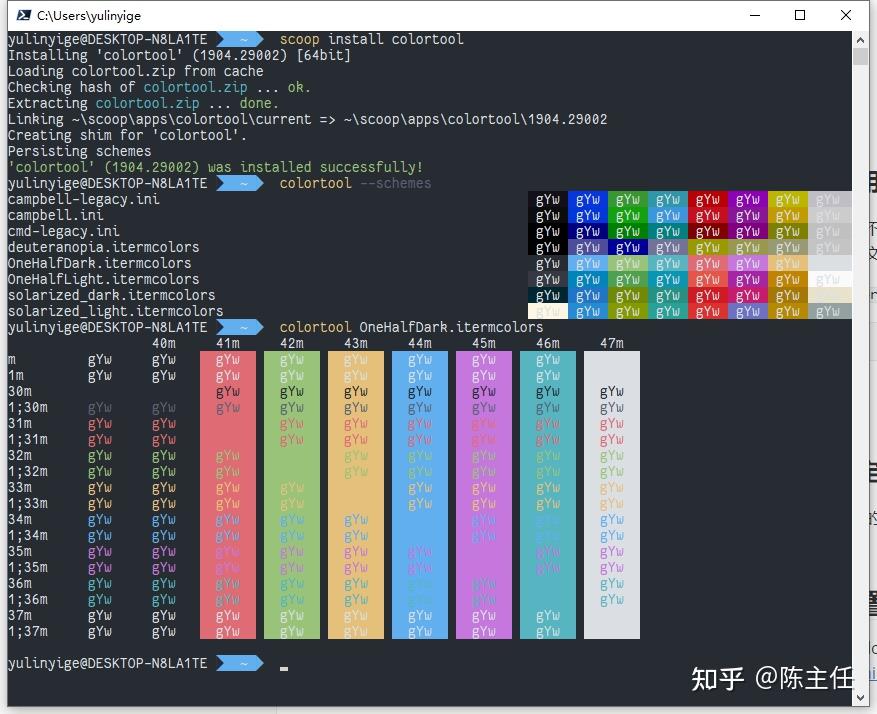The height and width of the screenshot is (714, 877).
Task: Click the terminal scrollbar track on the right
Action: [857, 400]
